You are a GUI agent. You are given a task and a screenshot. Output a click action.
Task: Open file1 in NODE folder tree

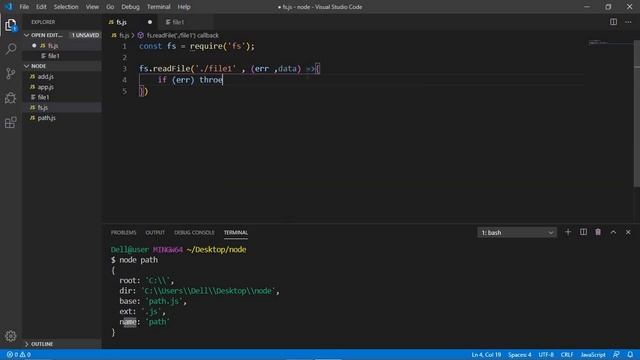43,97
